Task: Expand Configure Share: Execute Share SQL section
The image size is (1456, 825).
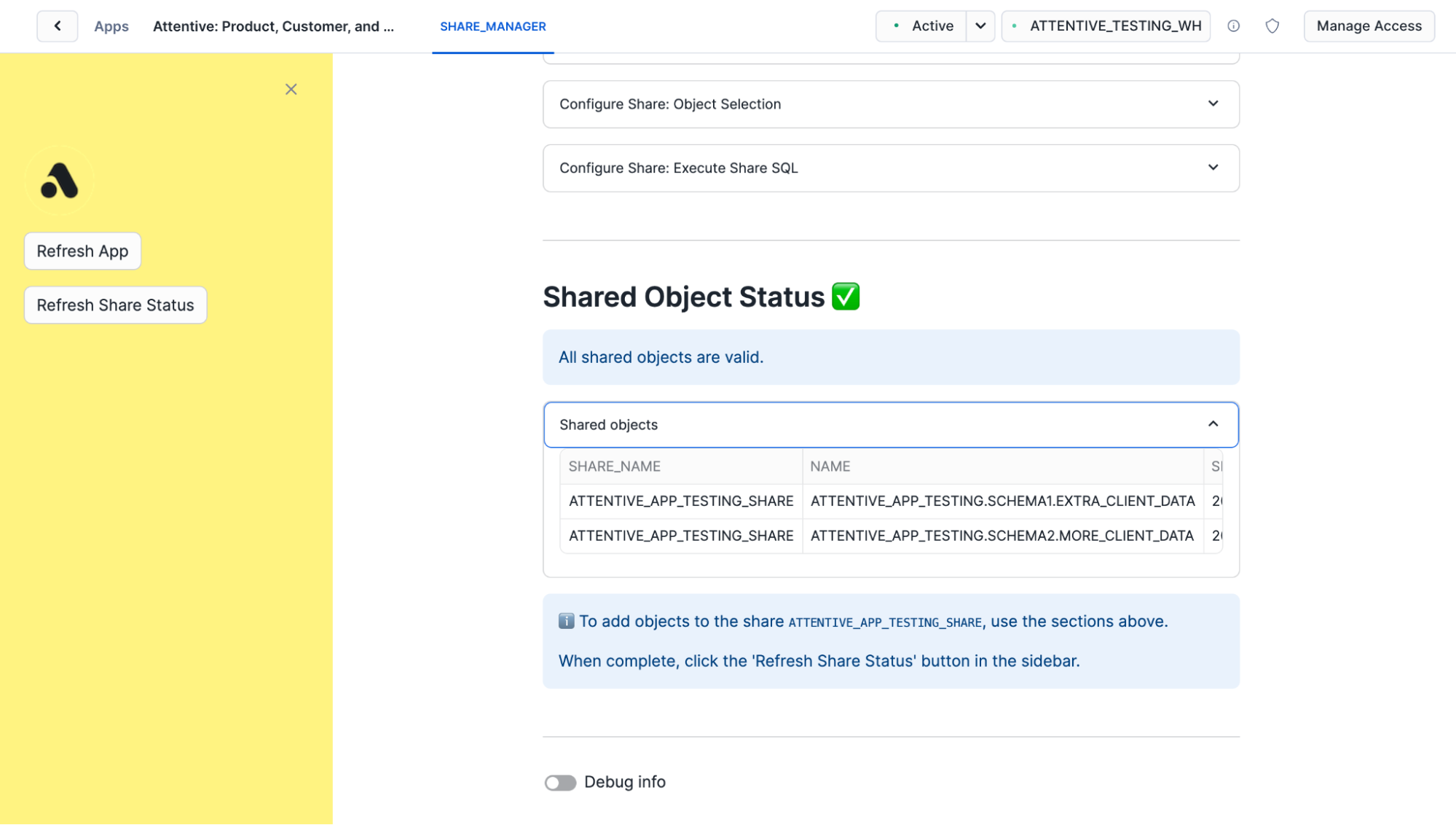Action: click(891, 168)
